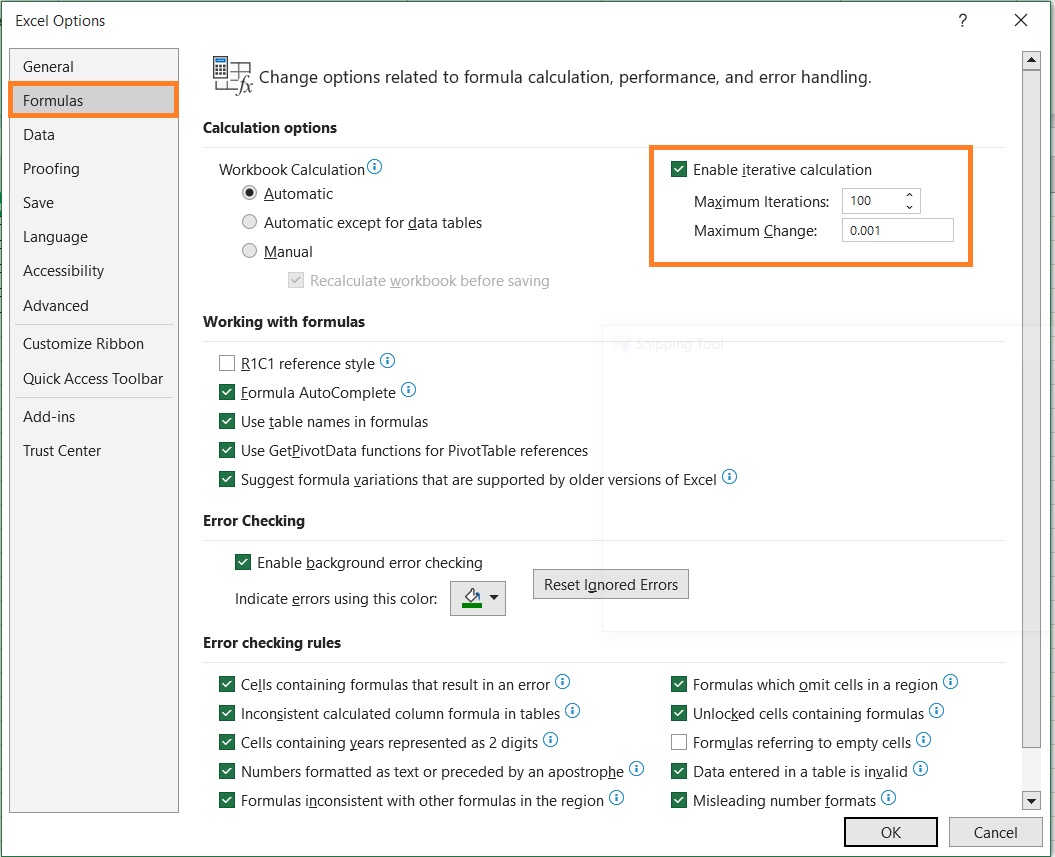This screenshot has width=1055, height=857.
Task: Click info icon for formulas referring to empty cells
Action: 924,741
